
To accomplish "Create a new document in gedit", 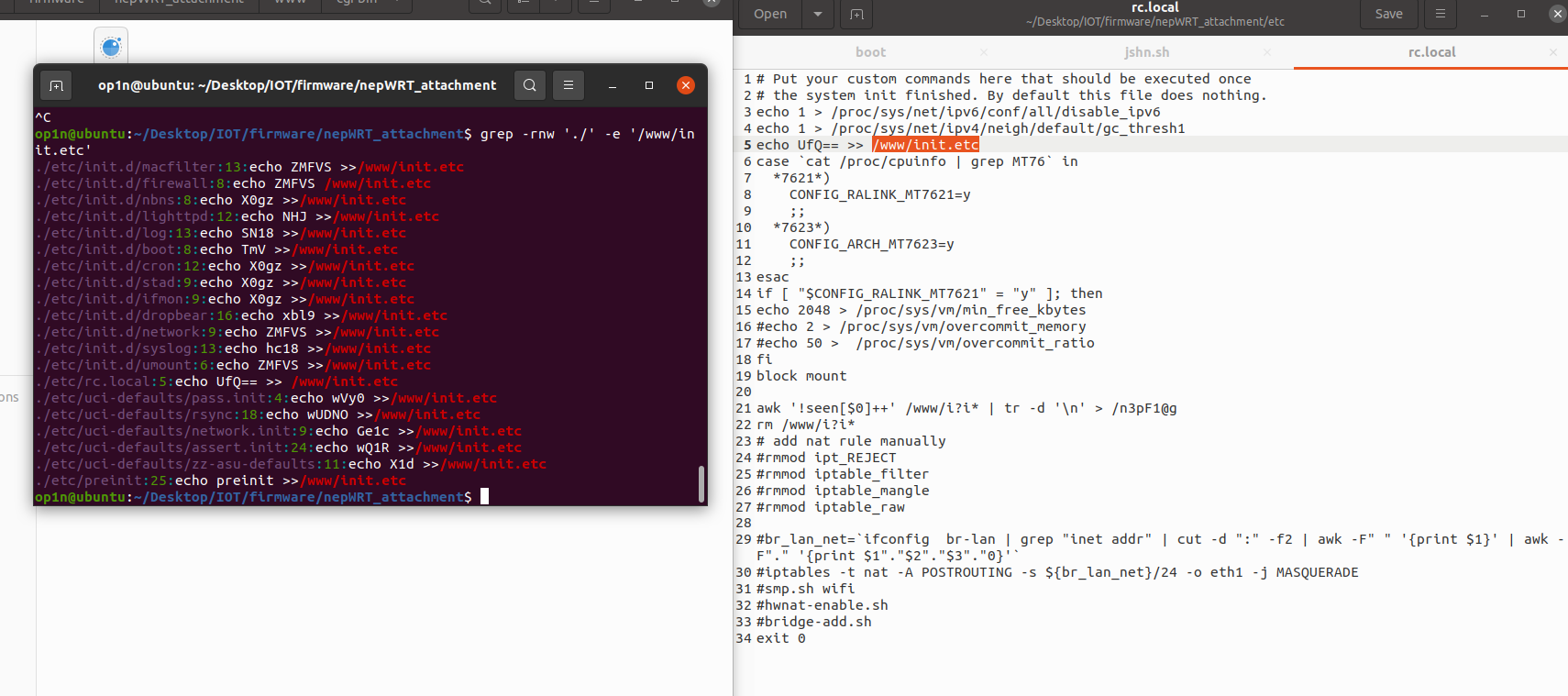I will pos(856,14).
